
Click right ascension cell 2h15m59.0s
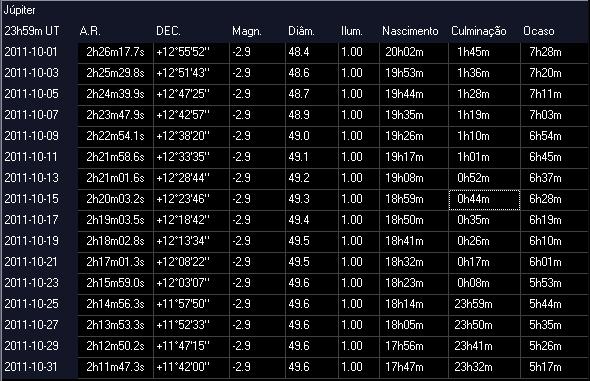click(x=116, y=283)
